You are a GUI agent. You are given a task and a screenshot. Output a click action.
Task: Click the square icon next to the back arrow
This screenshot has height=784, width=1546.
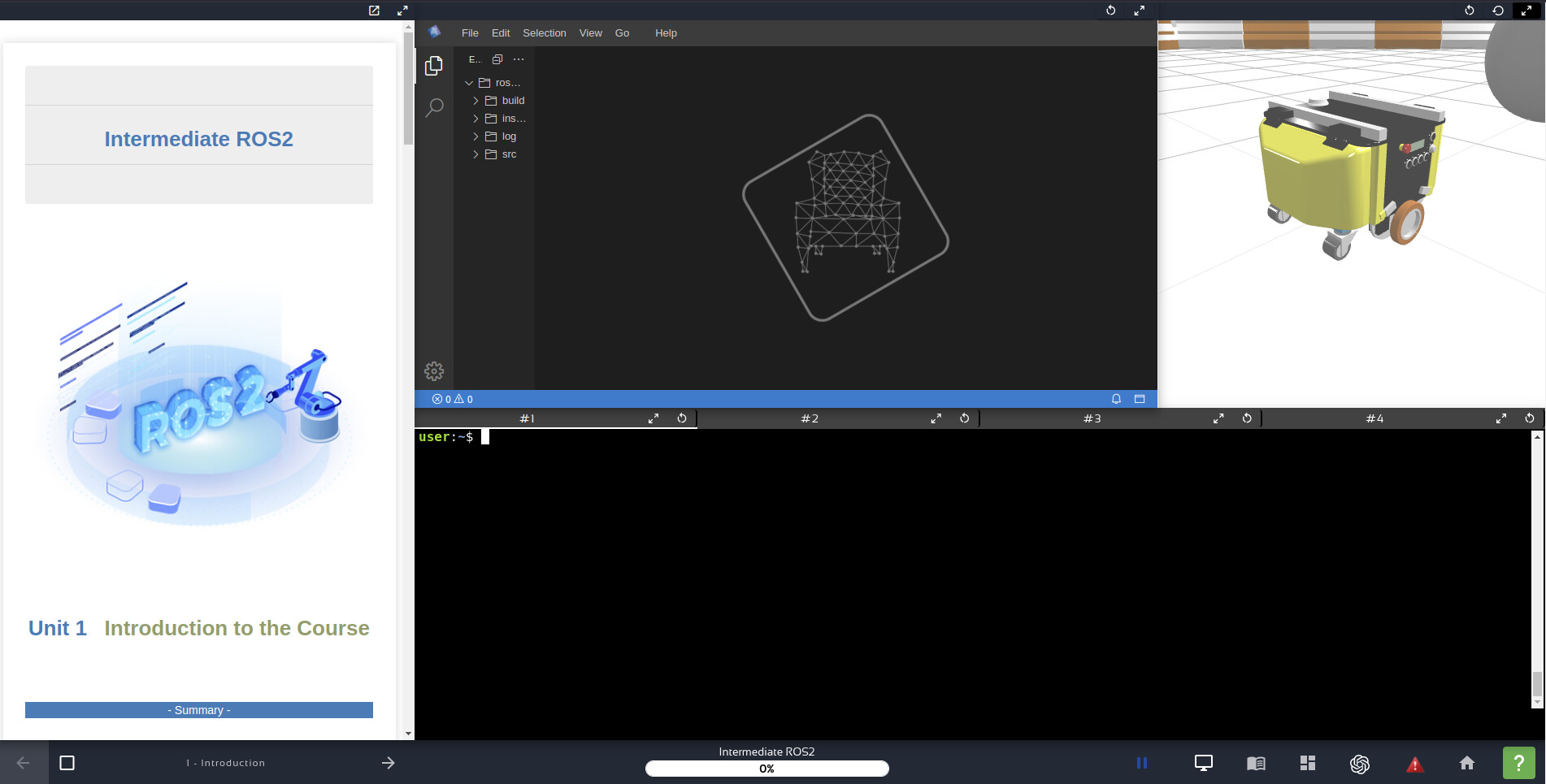click(67, 763)
